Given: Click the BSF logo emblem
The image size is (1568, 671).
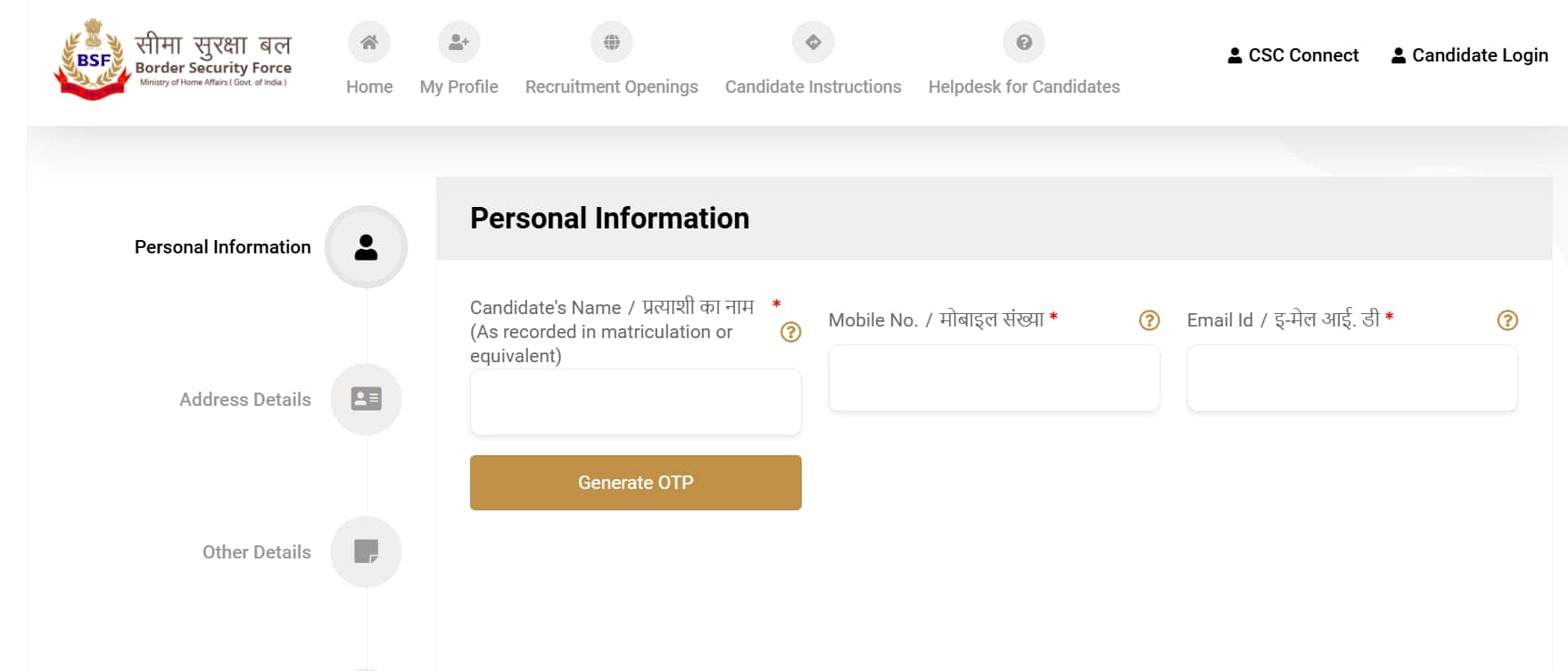Looking at the screenshot, I should [93, 61].
